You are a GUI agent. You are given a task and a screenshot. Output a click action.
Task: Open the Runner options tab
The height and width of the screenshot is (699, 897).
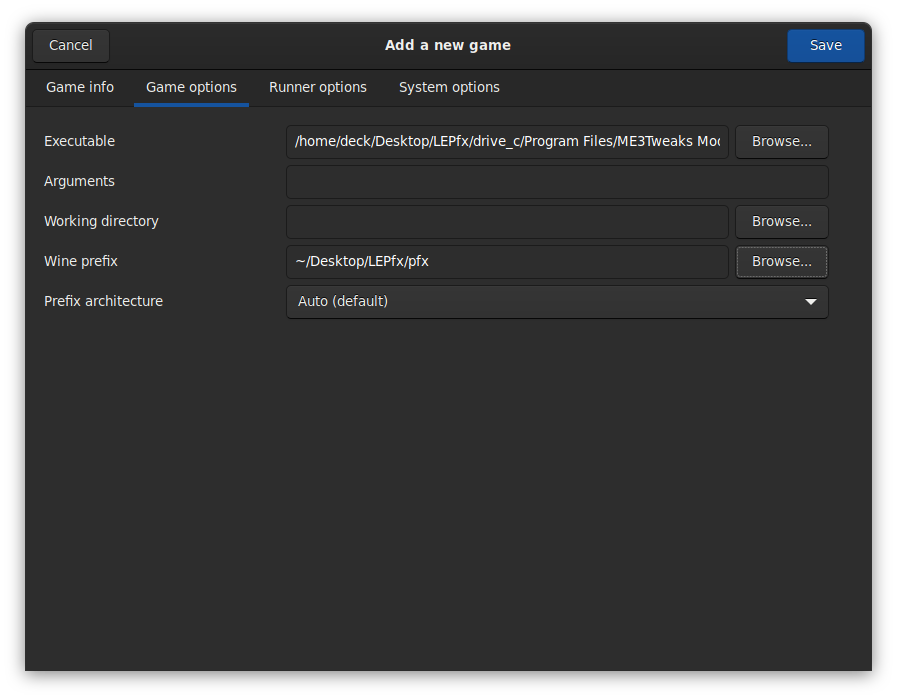(318, 87)
